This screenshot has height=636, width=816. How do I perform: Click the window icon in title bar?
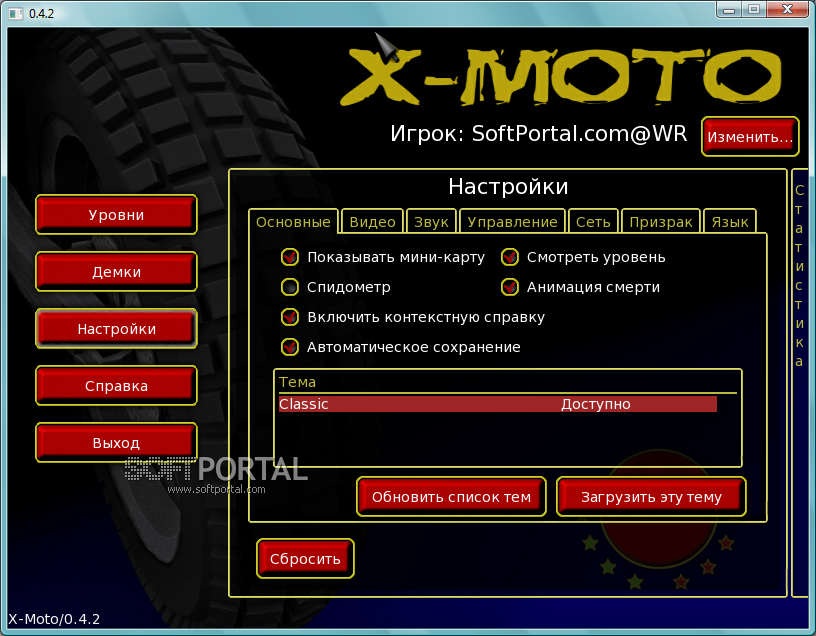(x=16, y=13)
